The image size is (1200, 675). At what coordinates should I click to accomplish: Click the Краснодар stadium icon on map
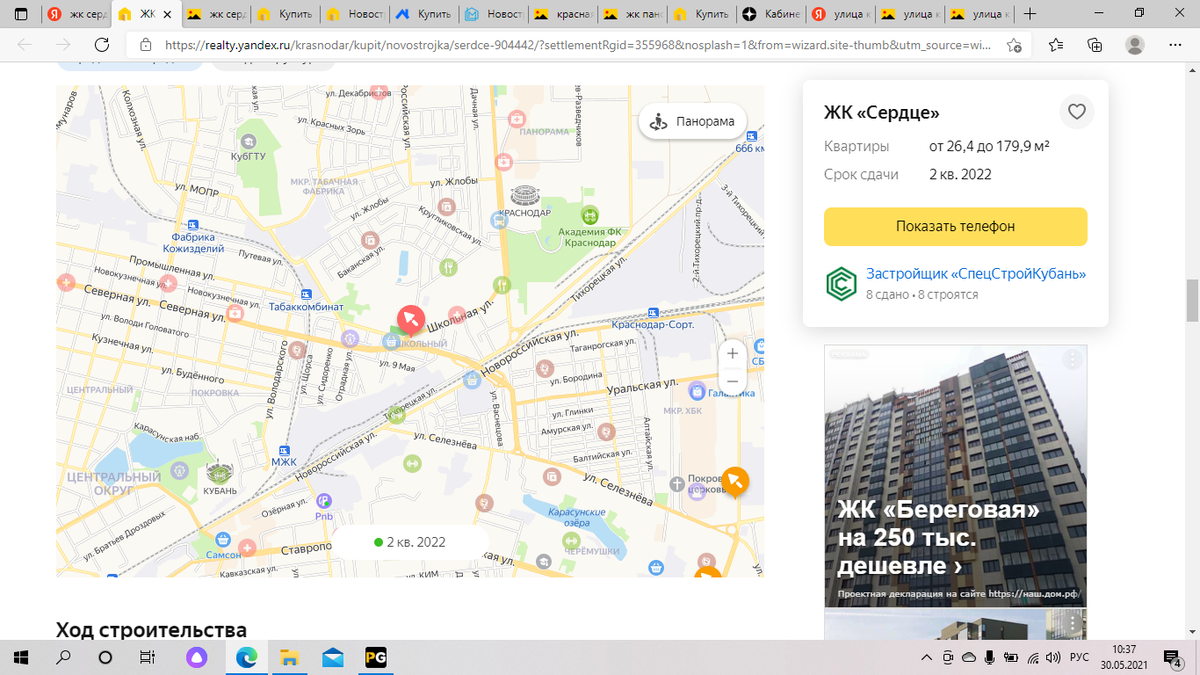click(x=523, y=196)
